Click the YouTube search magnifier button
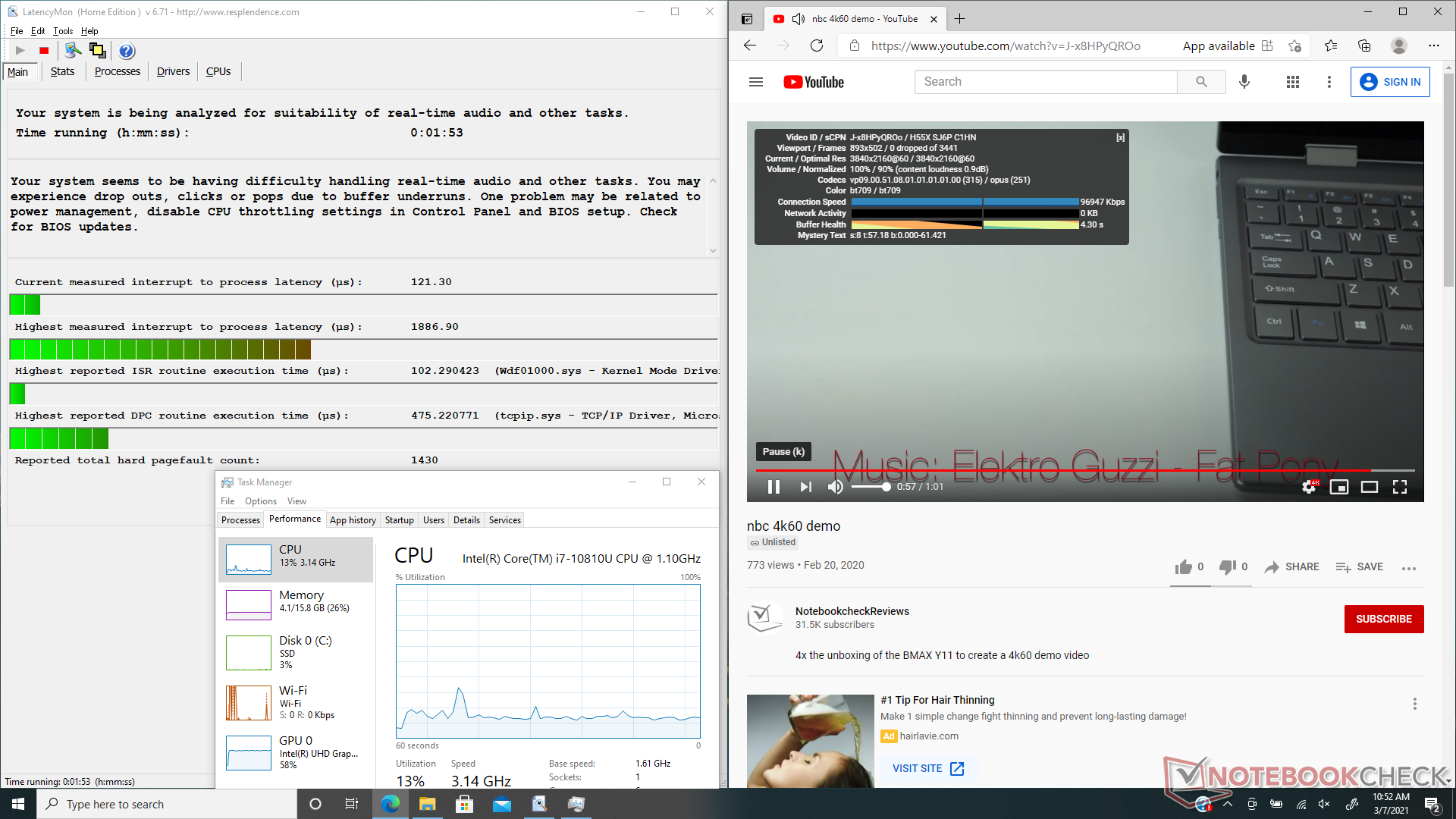 click(x=1201, y=82)
